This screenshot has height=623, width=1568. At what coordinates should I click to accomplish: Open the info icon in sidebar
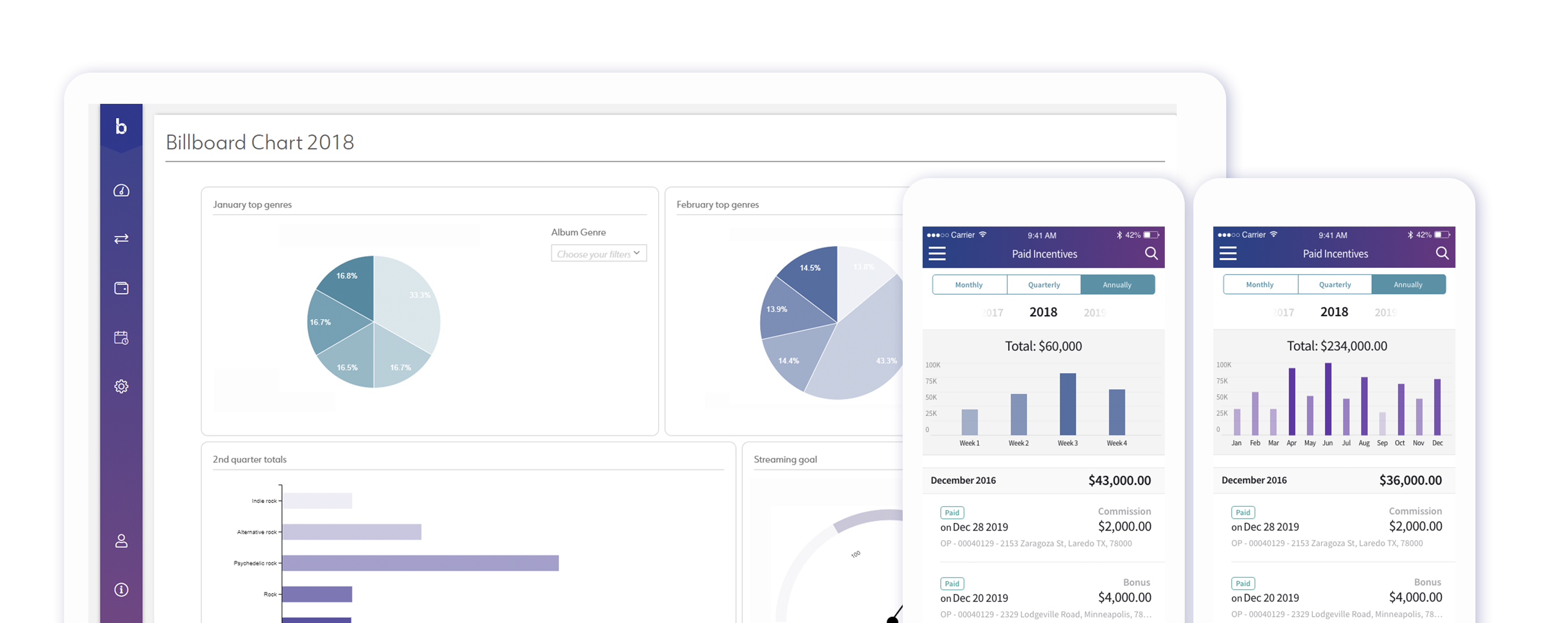[x=121, y=590]
